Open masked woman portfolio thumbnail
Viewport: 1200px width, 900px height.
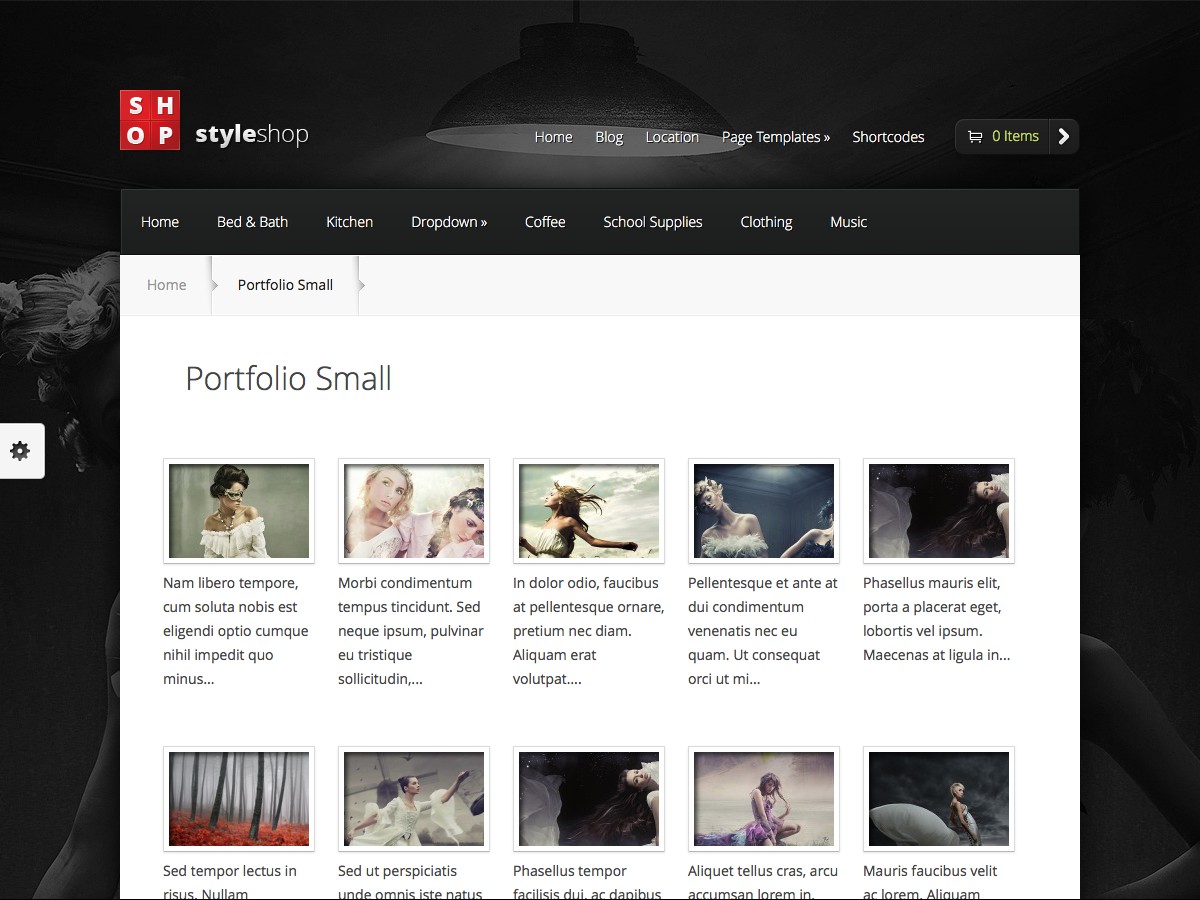click(x=239, y=511)
